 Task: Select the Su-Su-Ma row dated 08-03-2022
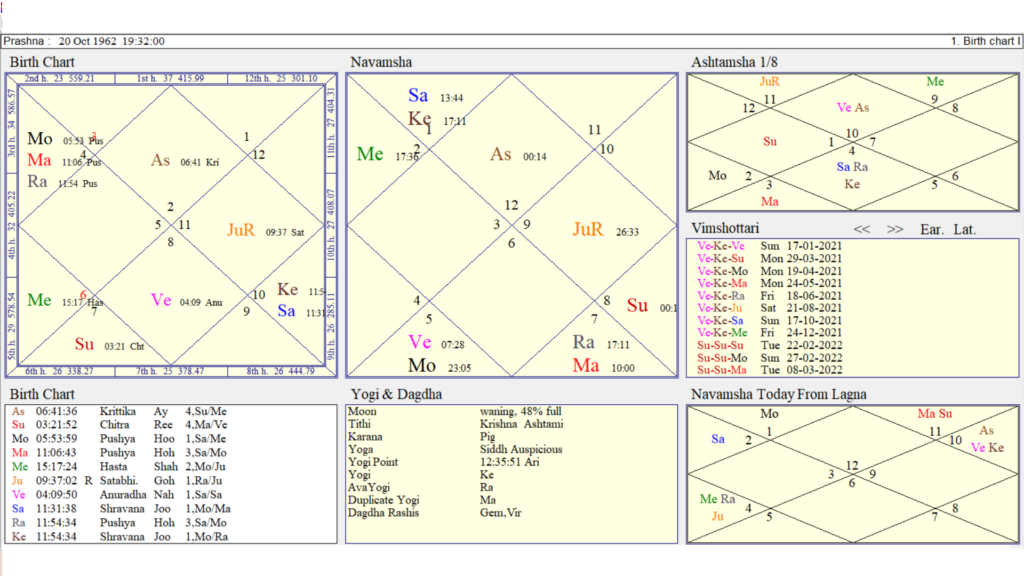click(x=769, y=370)
